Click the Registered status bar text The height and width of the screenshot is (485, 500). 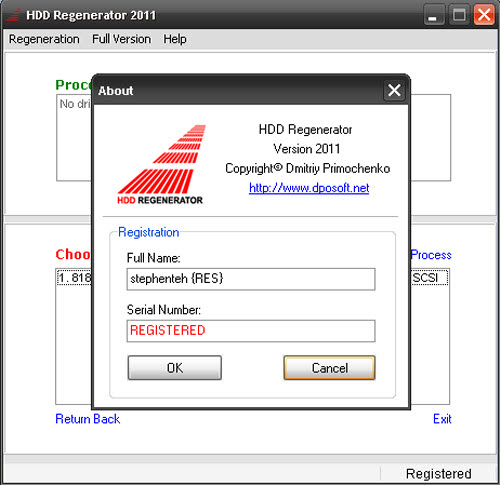coord(439,474)
